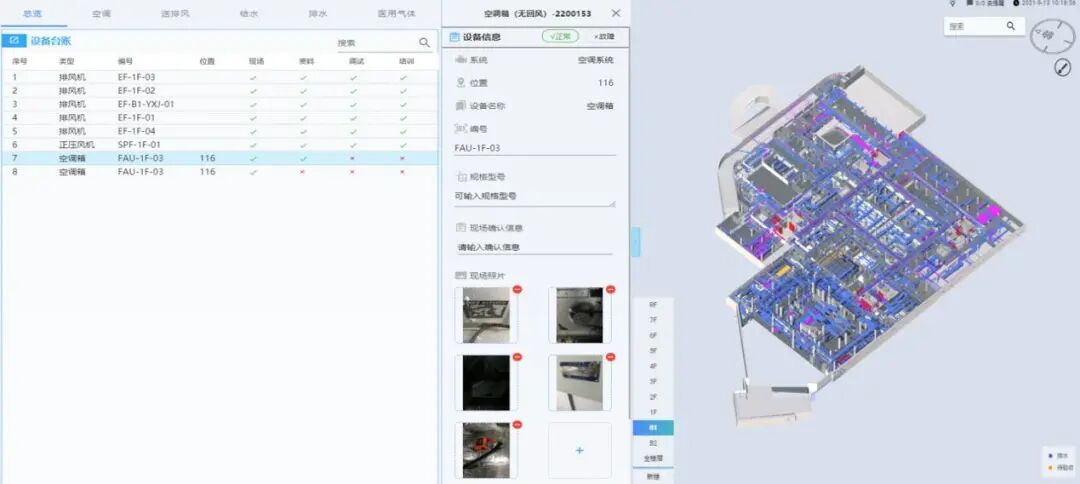Screen dimensions: 1080x484
Task: Add a new site photo with plus tile
Action: click(x=579, y=450)
